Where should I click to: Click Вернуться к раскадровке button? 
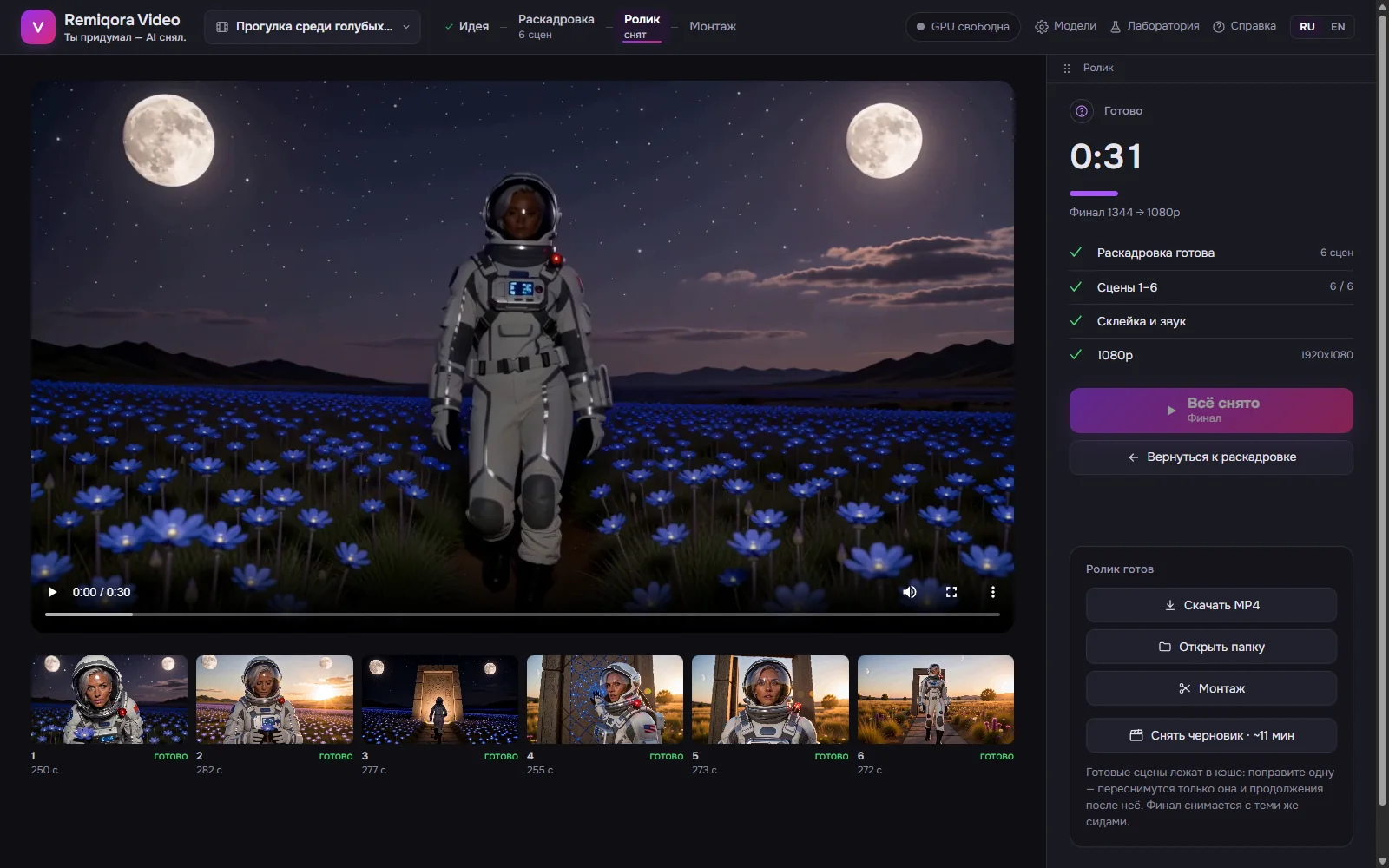pyautogui.click(x=1211, y=457)
